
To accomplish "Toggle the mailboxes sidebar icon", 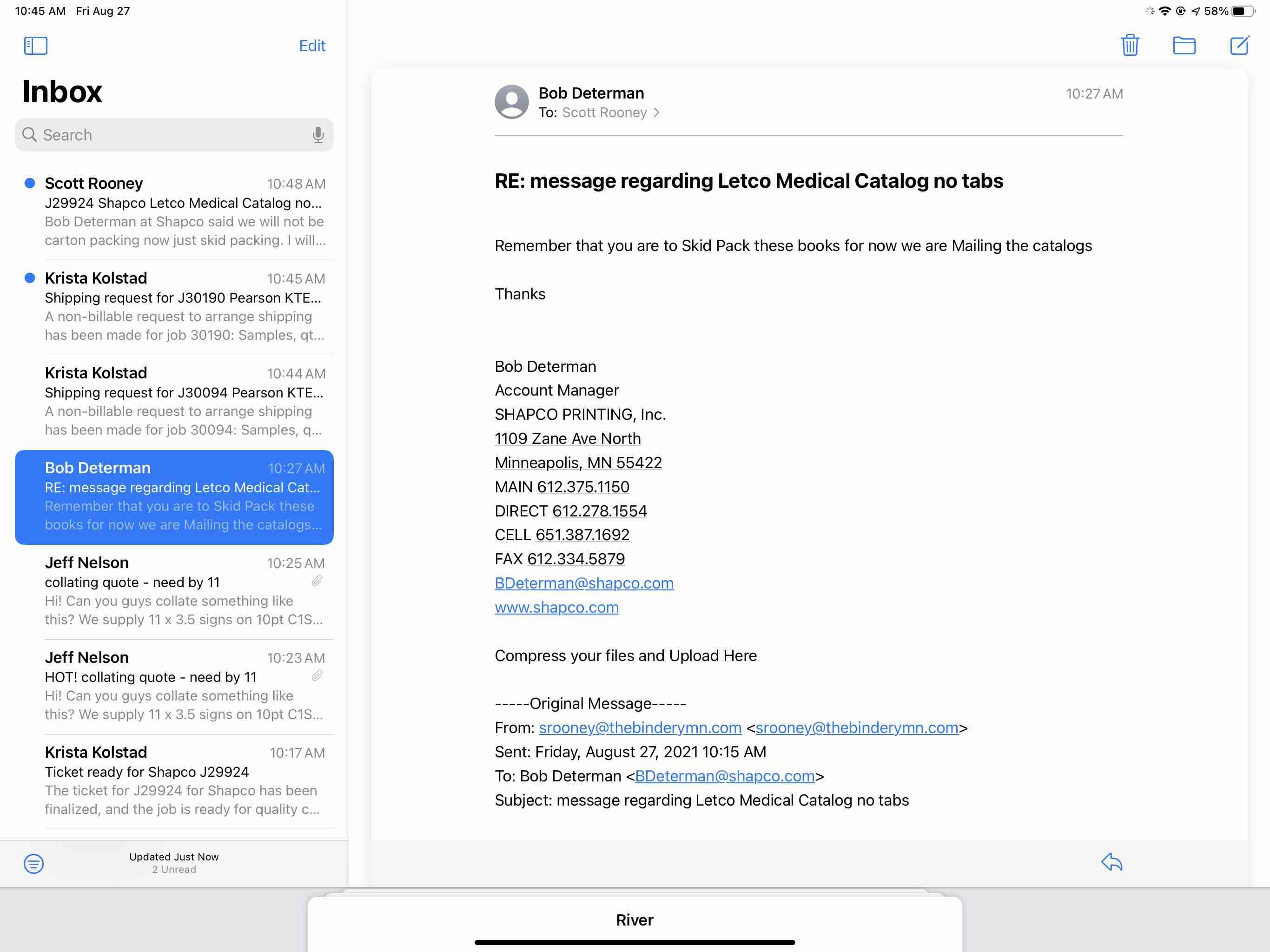I will (36, 46).
